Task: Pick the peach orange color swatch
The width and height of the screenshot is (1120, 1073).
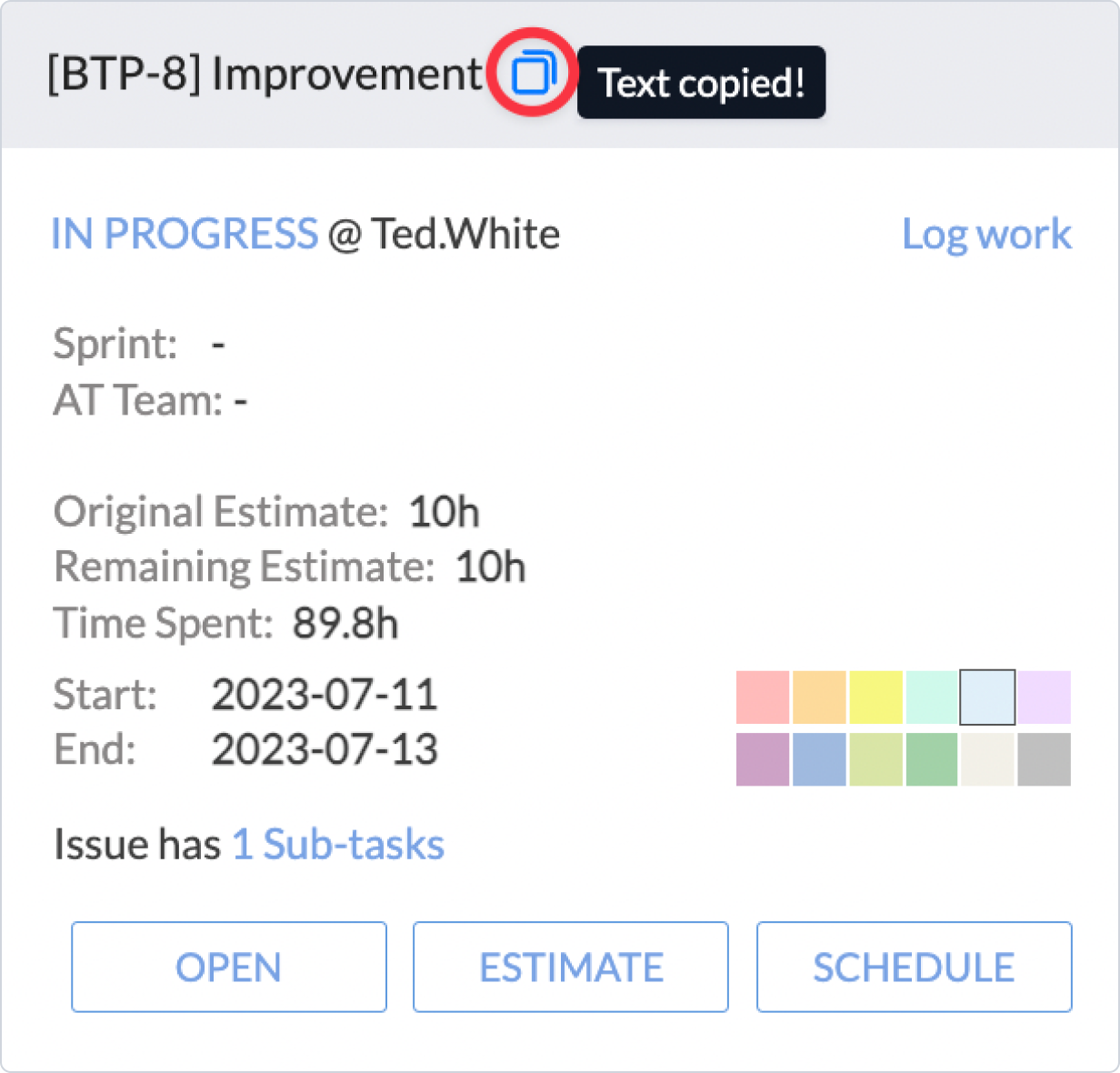Action: (x=819, y=697)
